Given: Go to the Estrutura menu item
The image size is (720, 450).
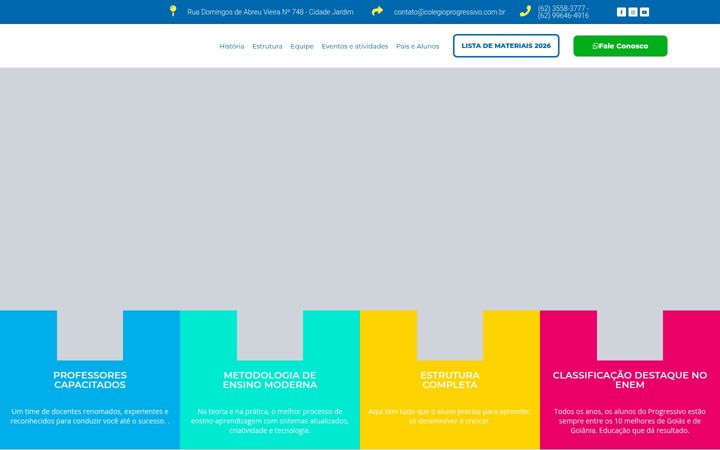Looking at the screenshot, I should (267, 46).
